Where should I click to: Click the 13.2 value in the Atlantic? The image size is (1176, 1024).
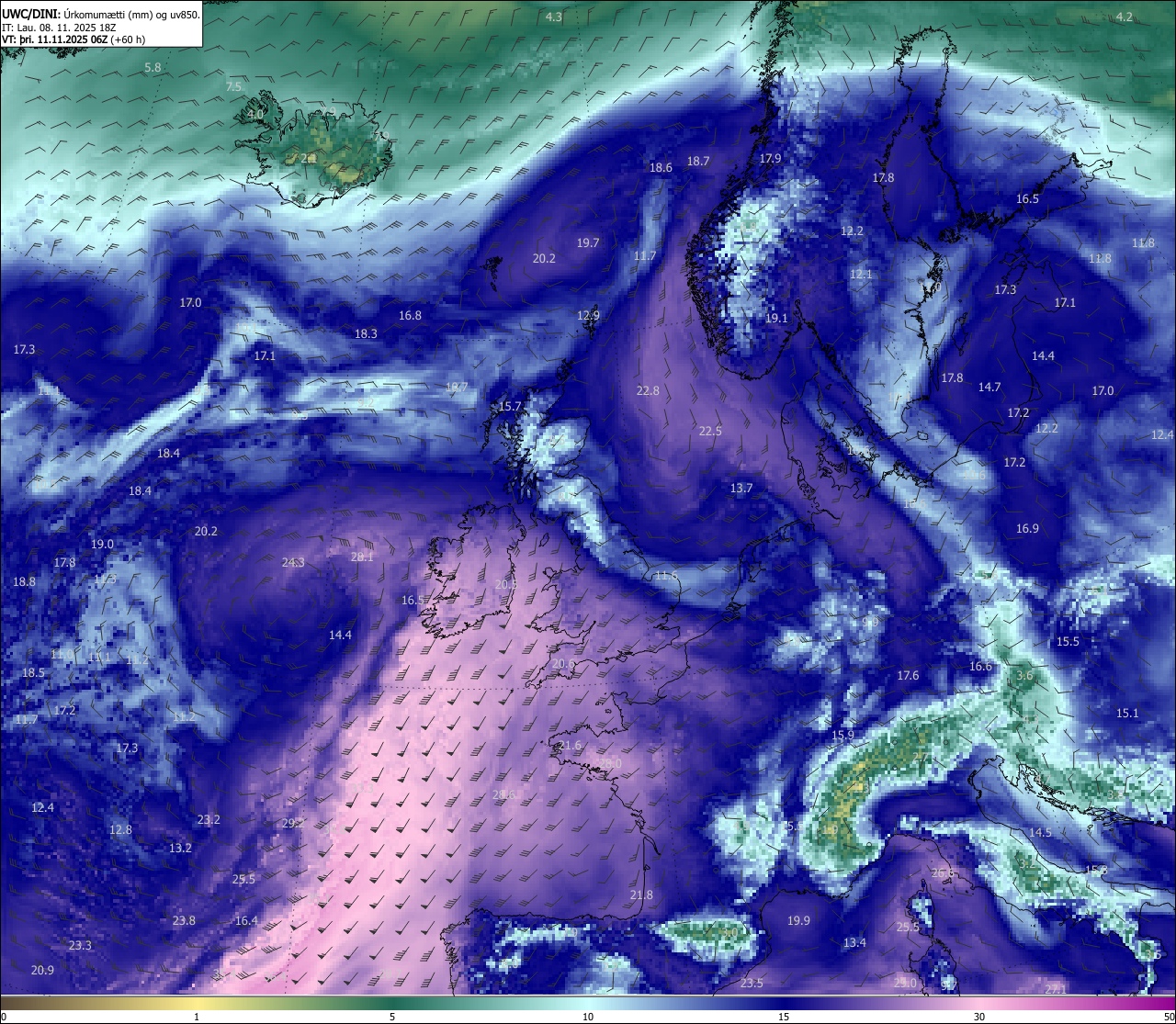[180, 849]
